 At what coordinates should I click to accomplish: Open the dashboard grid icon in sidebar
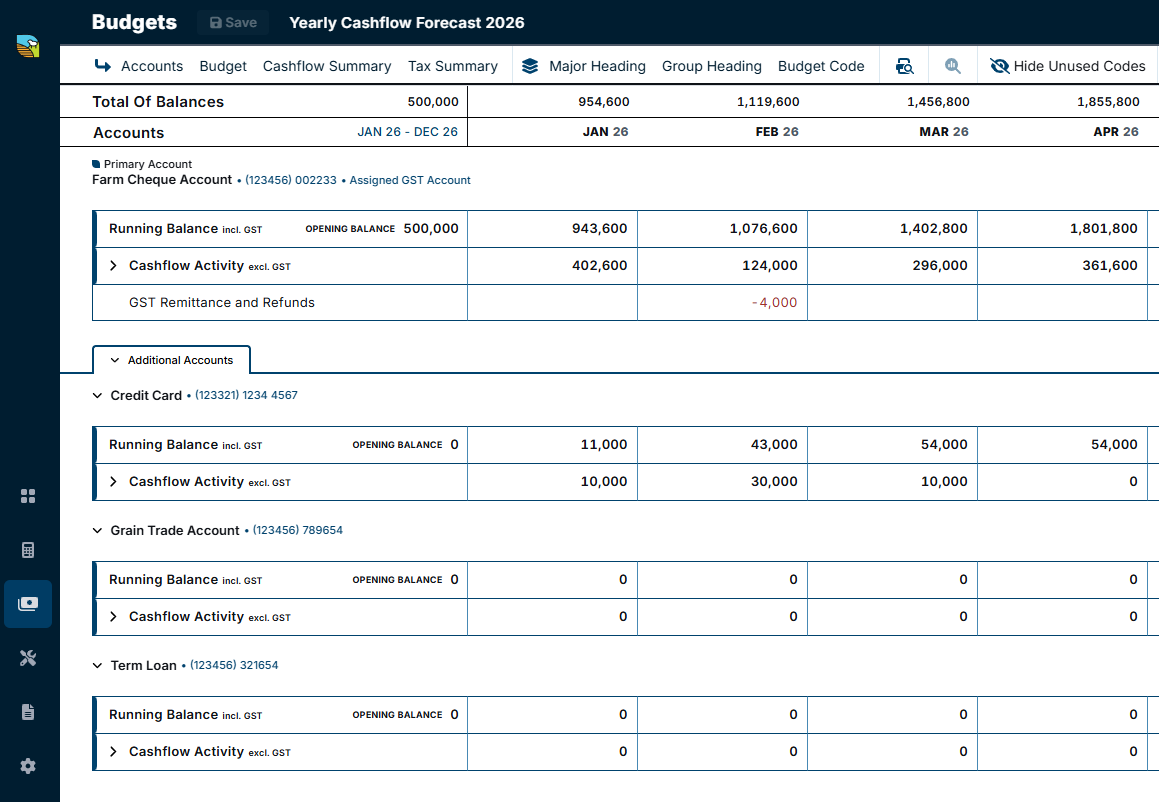28,496
